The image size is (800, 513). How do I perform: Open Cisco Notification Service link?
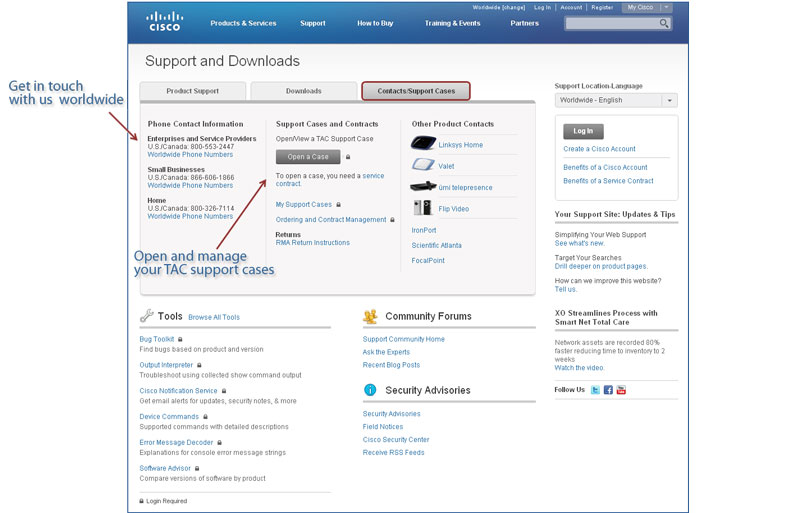(x=179, y=391)
